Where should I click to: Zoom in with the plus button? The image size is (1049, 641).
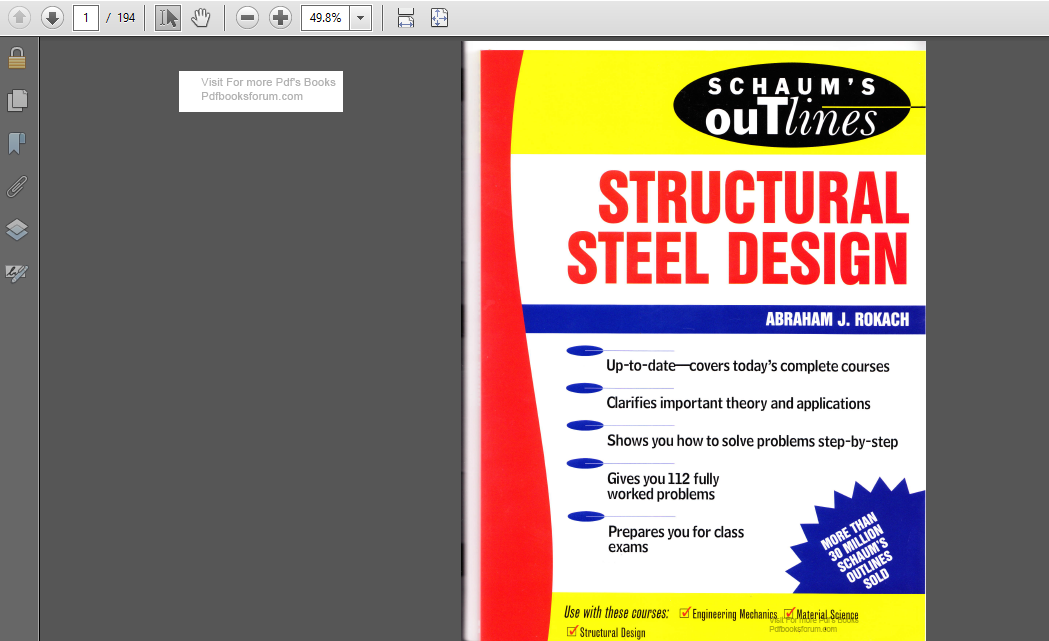tap(280, 17)
